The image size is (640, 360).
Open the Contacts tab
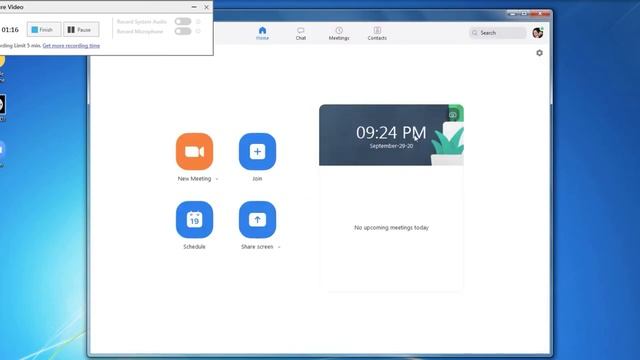point(377,33)
